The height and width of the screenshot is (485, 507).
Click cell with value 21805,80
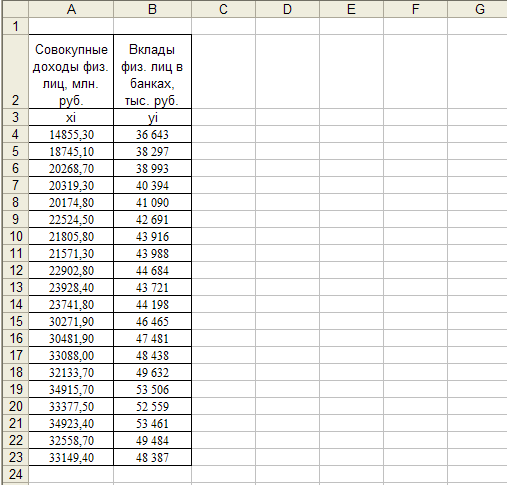71,236
